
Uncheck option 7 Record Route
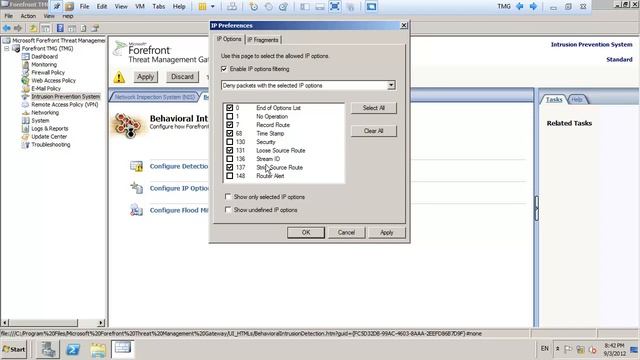tap(229, 125)
